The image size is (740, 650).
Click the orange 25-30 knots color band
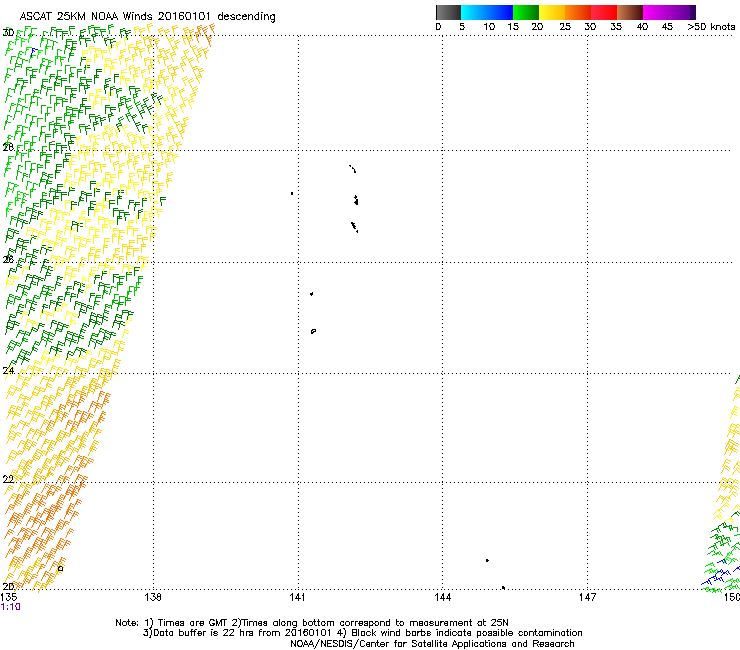(578, 12)
